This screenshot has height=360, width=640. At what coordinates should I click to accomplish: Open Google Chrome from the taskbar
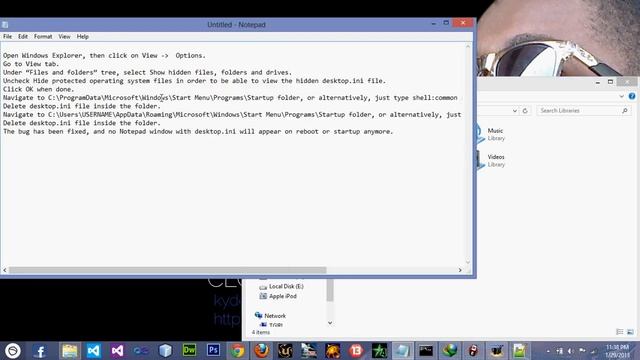click(237, 351)
